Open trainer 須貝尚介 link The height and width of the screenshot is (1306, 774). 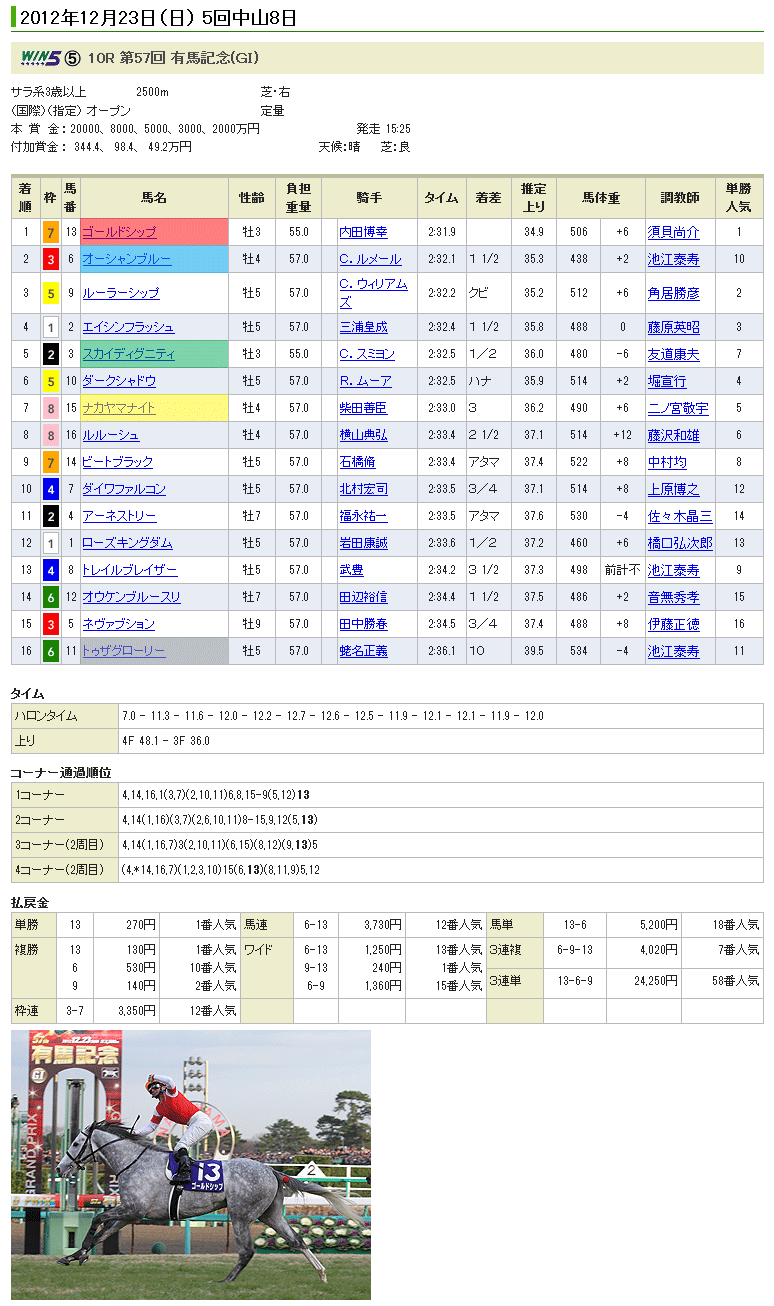tap(673, 232)
